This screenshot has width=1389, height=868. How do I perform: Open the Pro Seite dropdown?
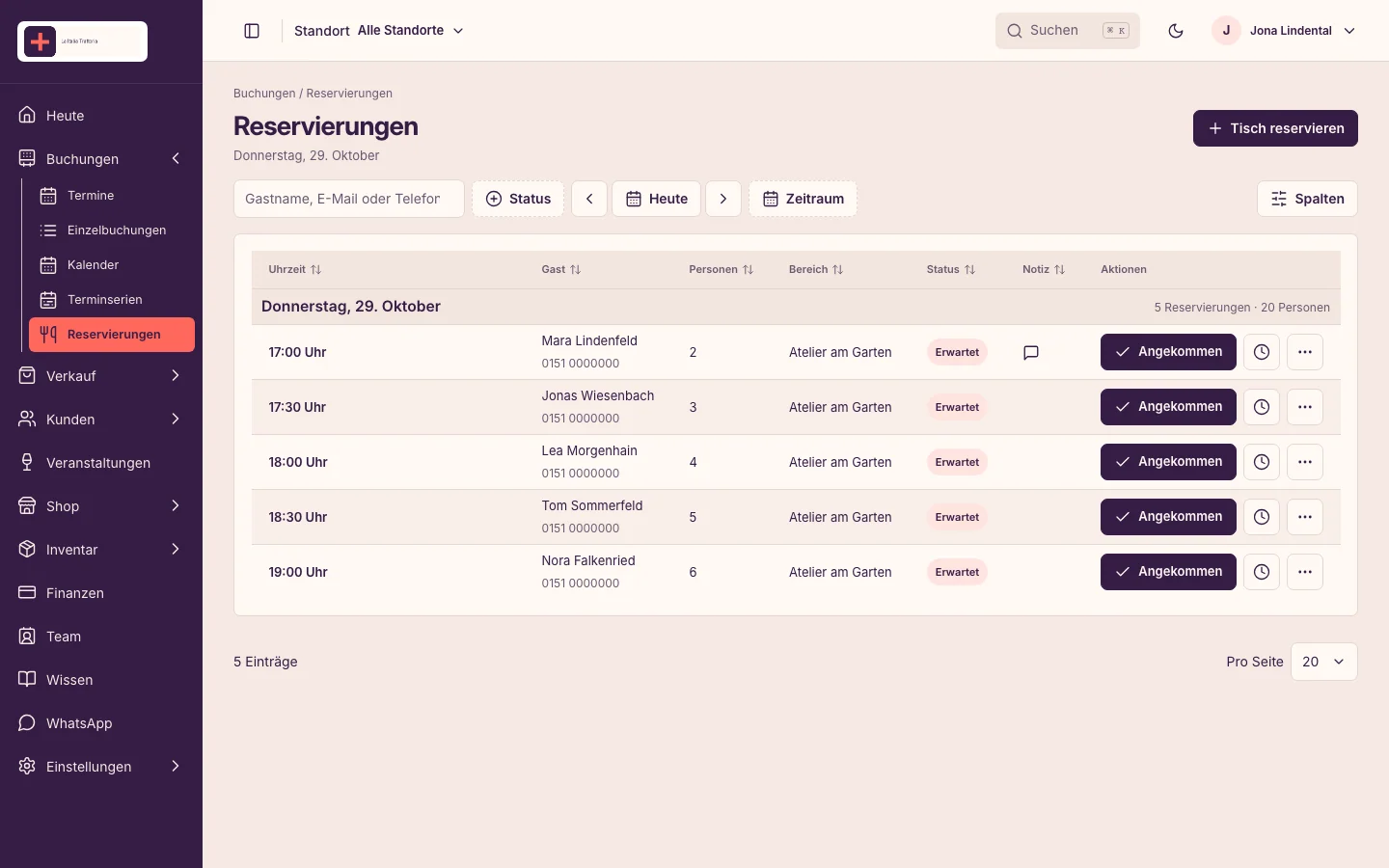[x=1323, y=662]
